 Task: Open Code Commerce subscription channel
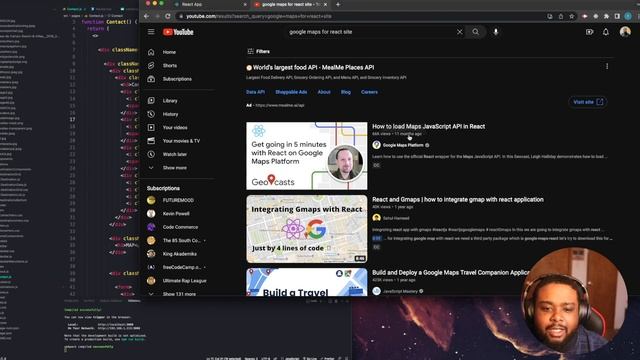click(x=179, y=227)
